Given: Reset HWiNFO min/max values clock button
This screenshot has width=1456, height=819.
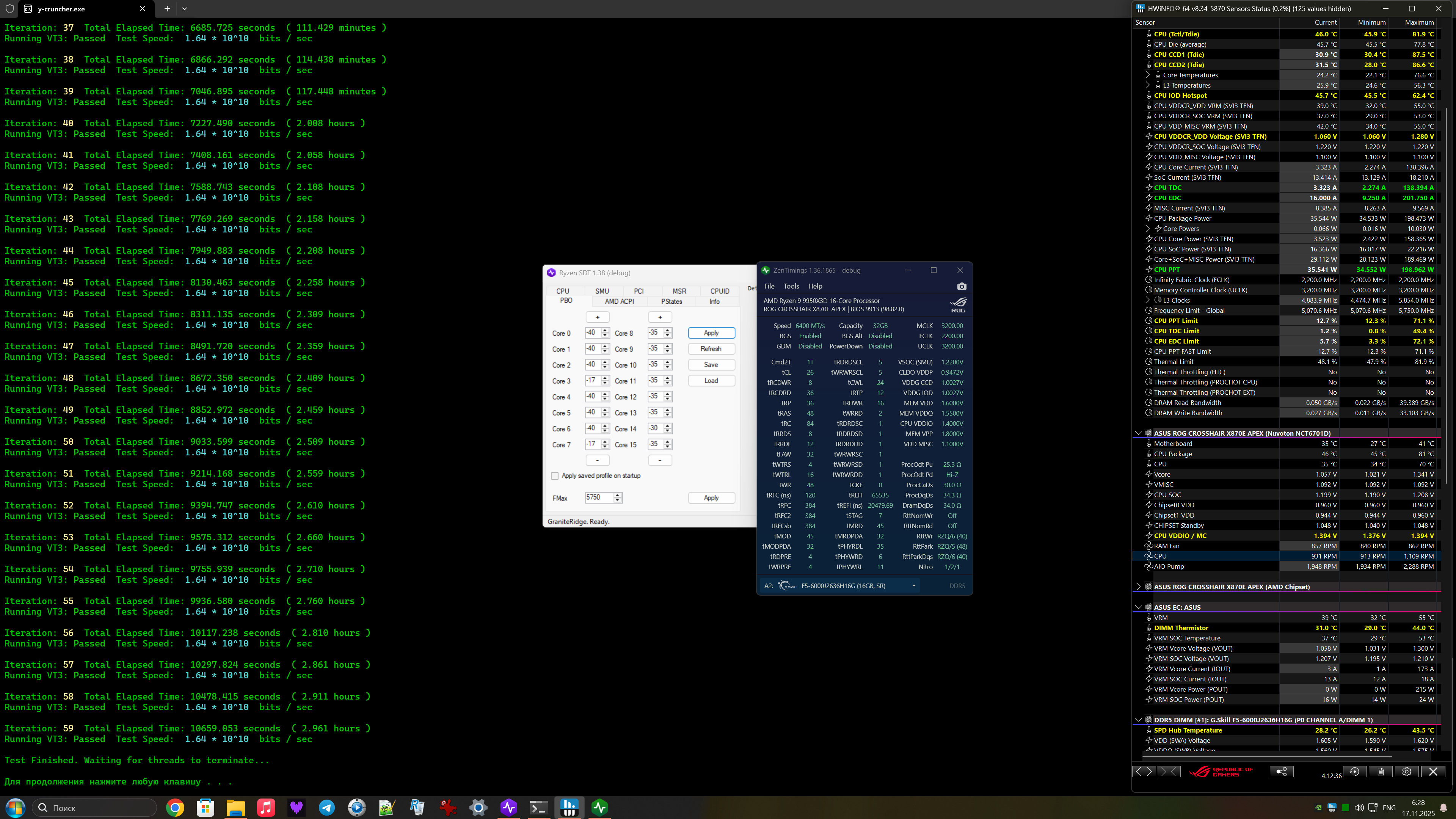Looking at the screenshot, I should pyautogui.click(x=1354, y=772).
